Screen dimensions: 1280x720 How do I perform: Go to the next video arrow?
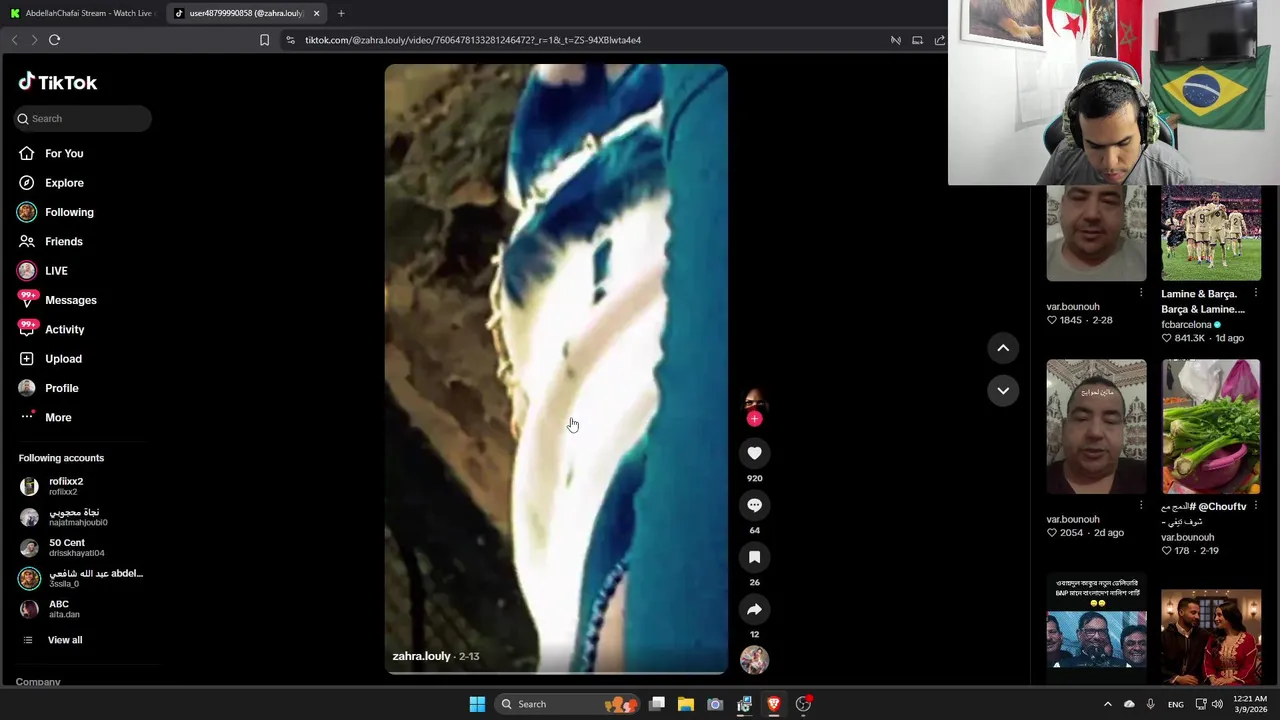(x=1003, y=390)
